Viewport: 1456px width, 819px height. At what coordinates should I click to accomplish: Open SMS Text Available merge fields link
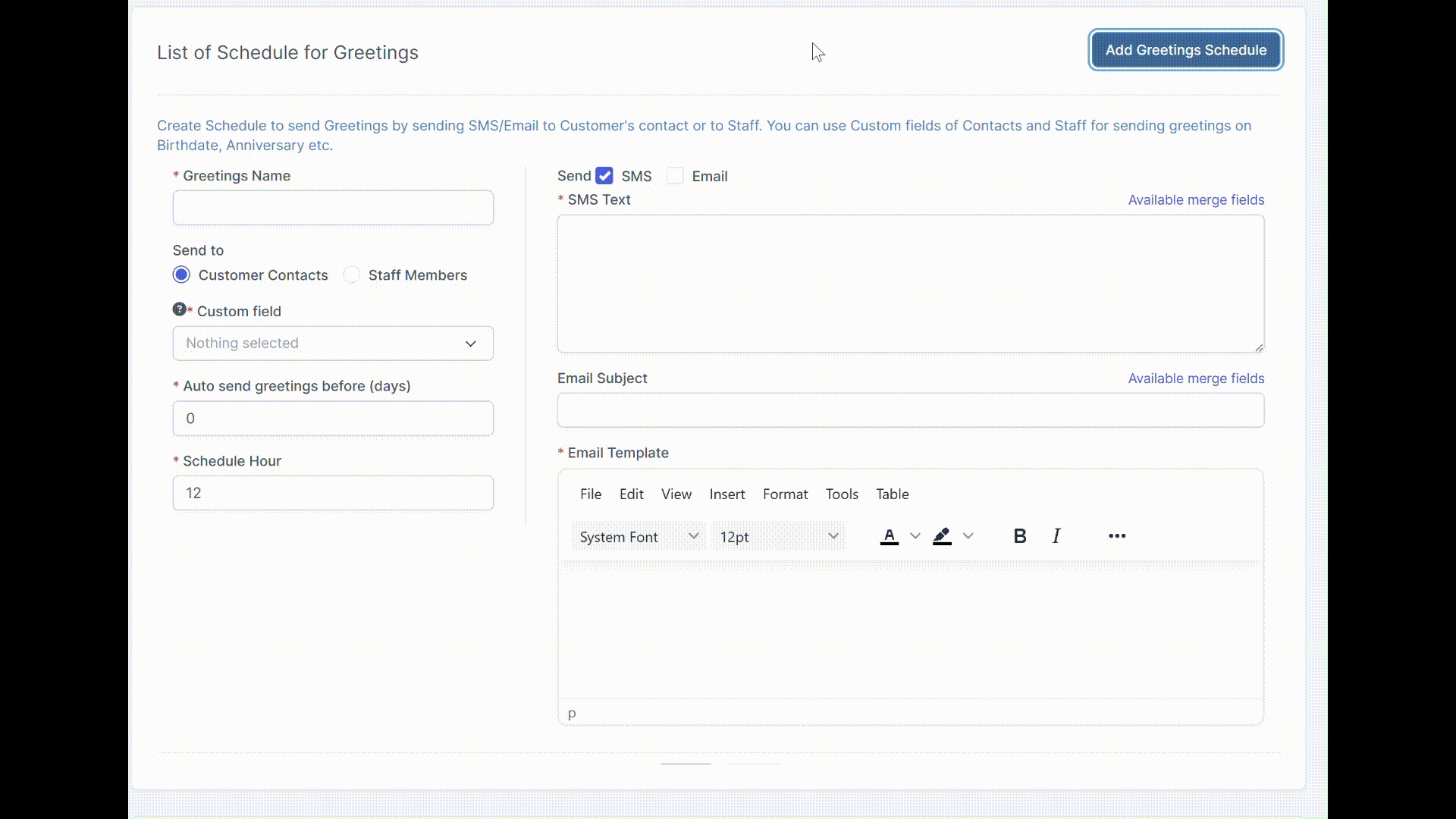click(1196, 200)
